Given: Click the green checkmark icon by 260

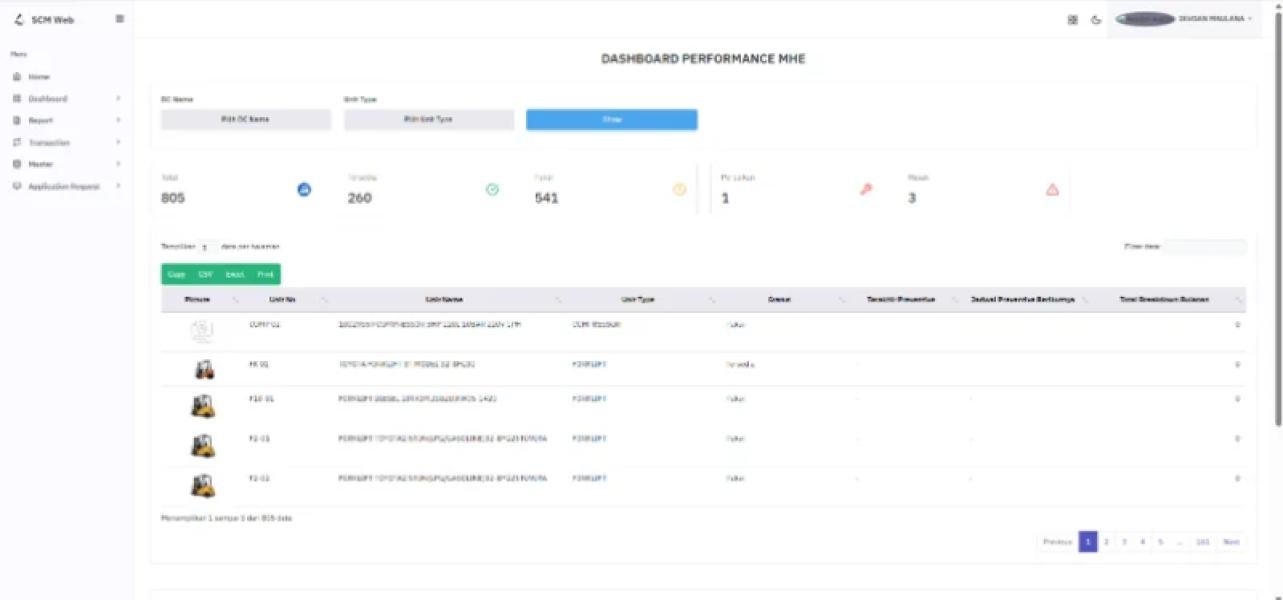Looking at the screenshot, I should [492, 189].
